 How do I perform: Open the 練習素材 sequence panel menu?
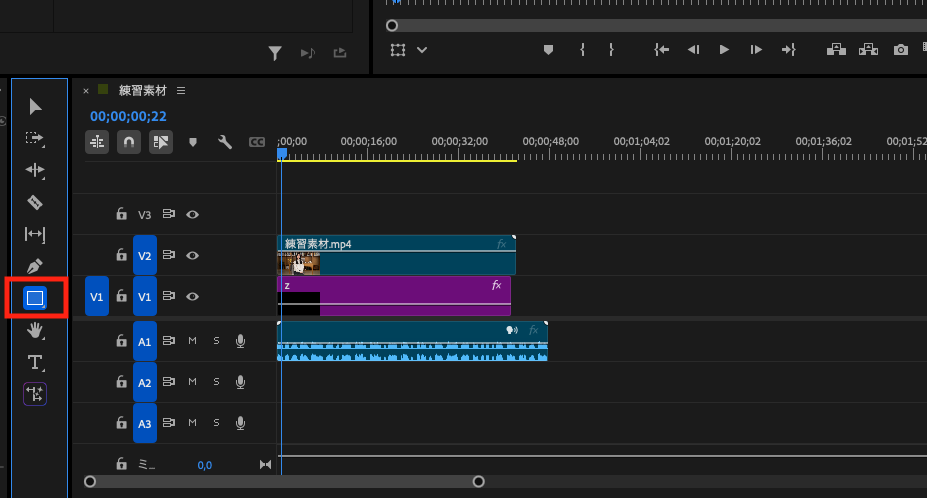pos(181,90)
